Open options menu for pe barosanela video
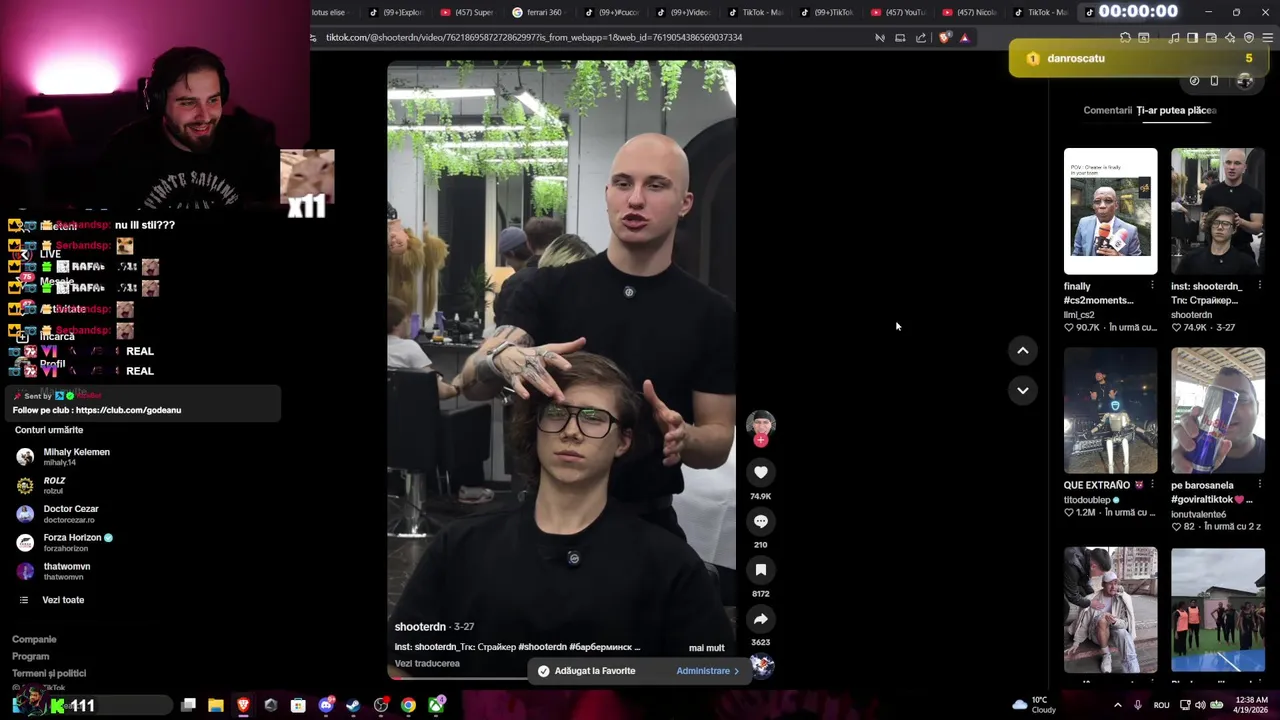Screen dimensions: 1280x720 (x=1259, y=485)
